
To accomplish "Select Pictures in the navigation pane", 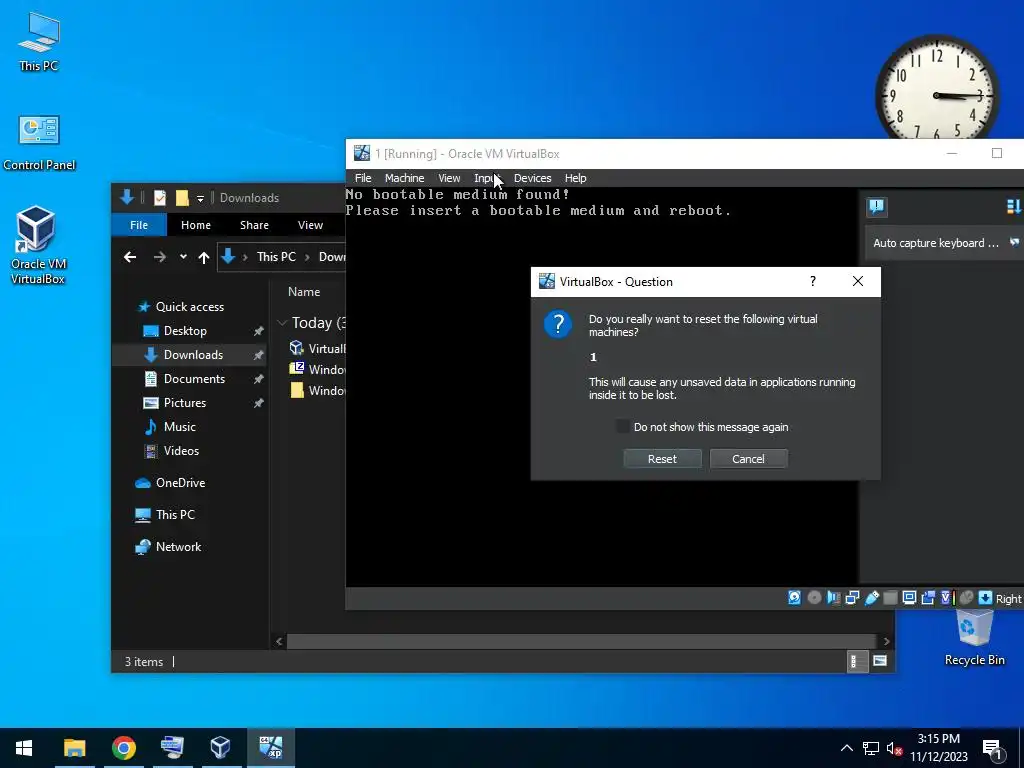I will (x=185, y=403).
